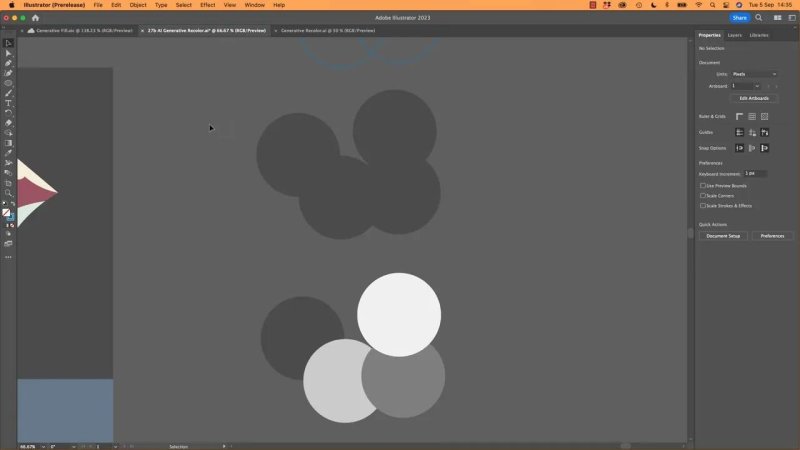Switch to the Layers panel tab
Viewport: 800px width, 450px height.
[x=735, y=35]
